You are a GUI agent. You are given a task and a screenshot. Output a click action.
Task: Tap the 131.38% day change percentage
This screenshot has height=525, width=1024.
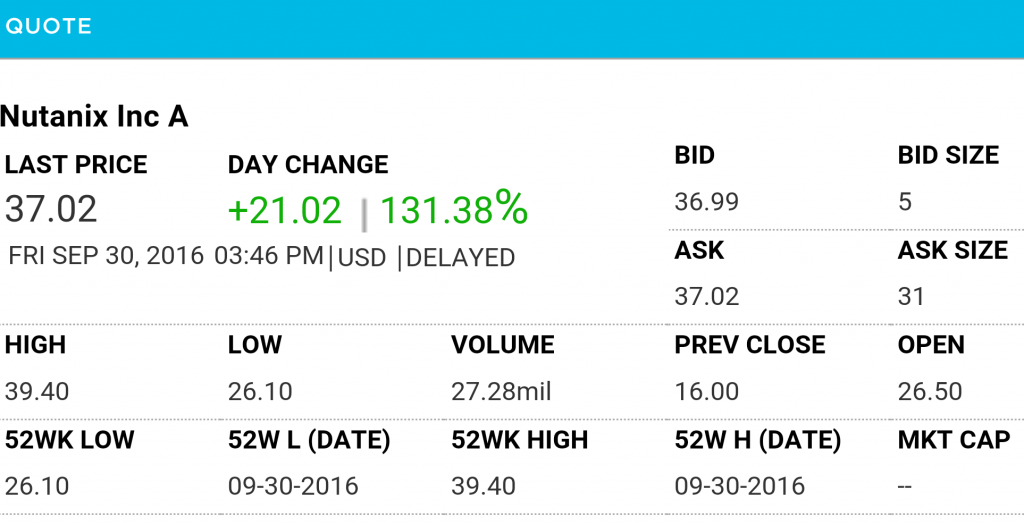(453, 209)
